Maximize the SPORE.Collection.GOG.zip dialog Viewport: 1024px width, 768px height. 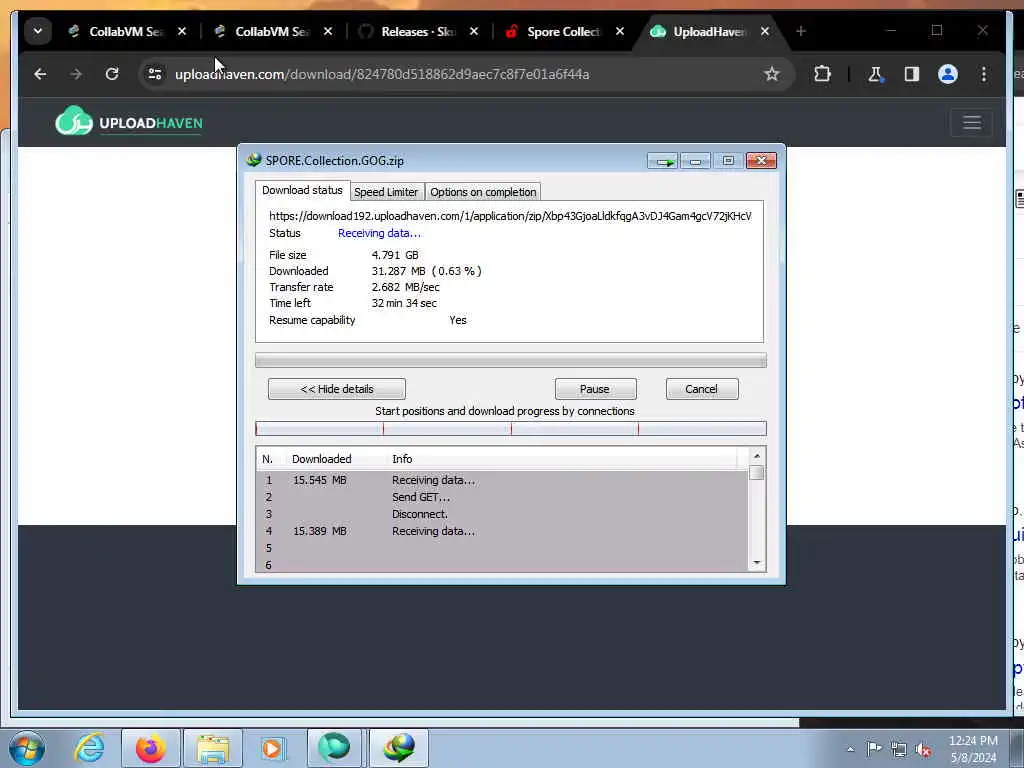pos(728,161)
